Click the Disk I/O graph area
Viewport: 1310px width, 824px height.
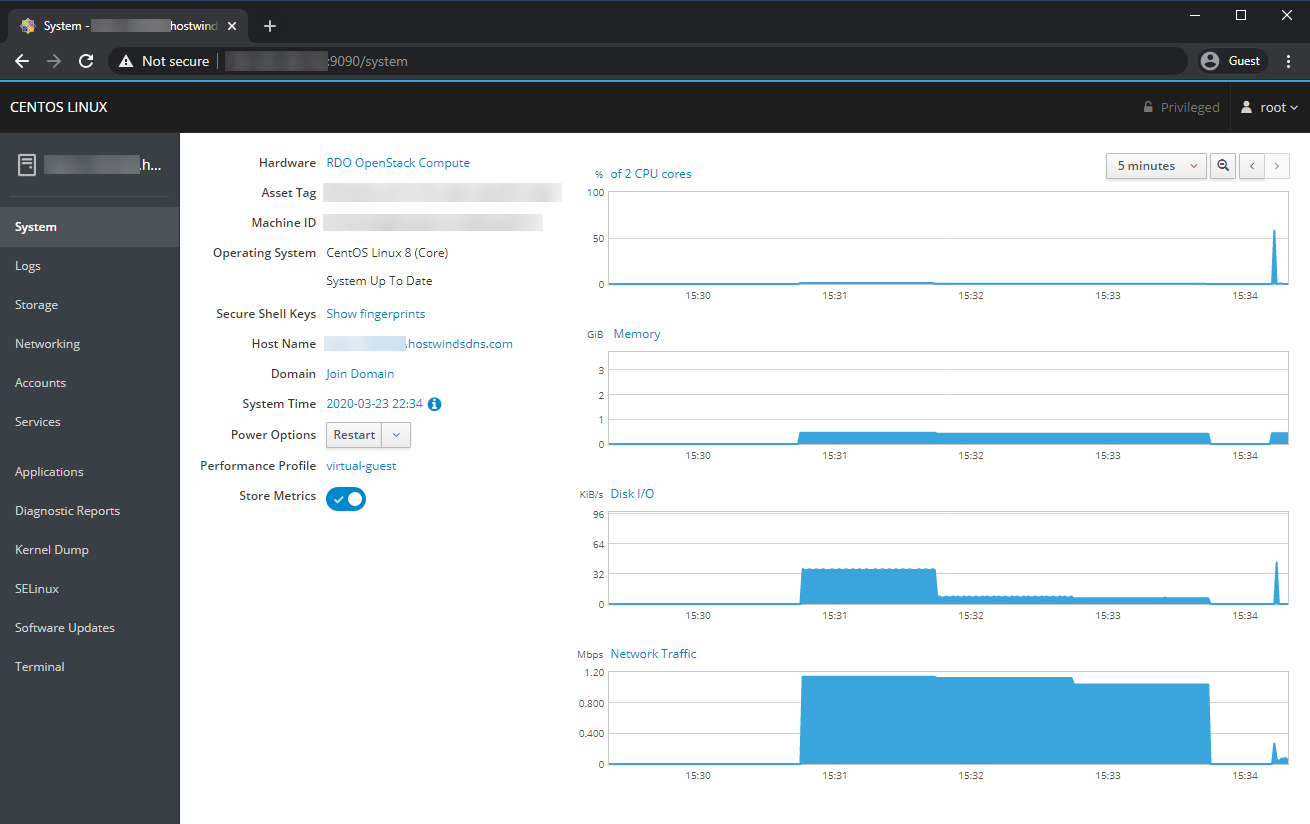(948, 558)
